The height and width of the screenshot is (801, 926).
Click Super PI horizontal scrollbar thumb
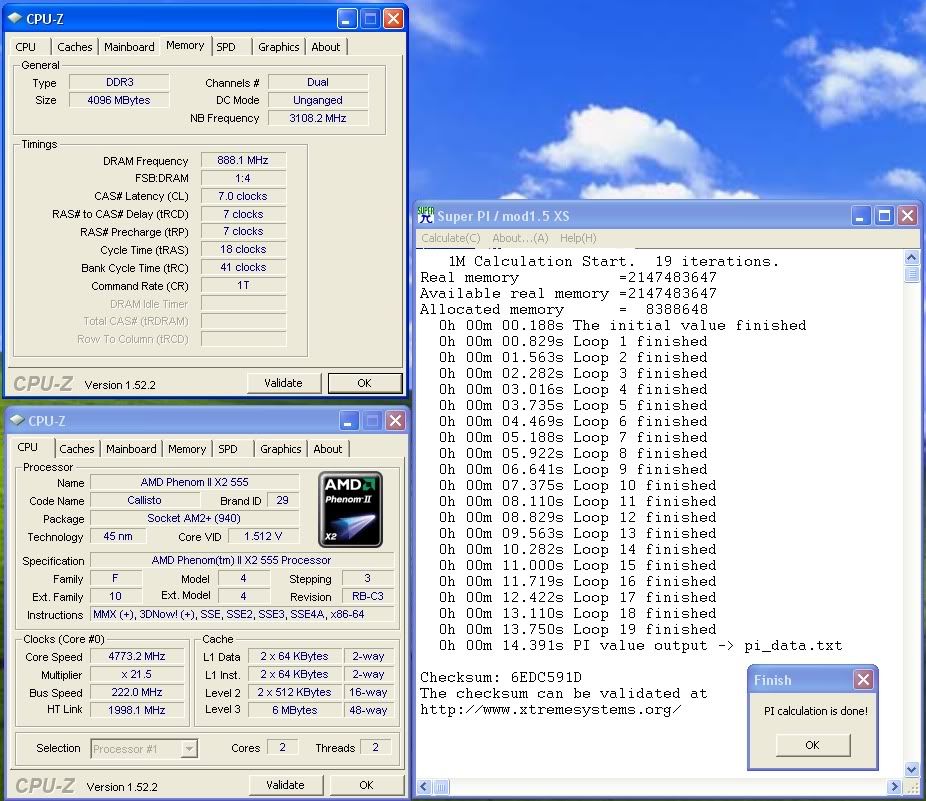441,786
